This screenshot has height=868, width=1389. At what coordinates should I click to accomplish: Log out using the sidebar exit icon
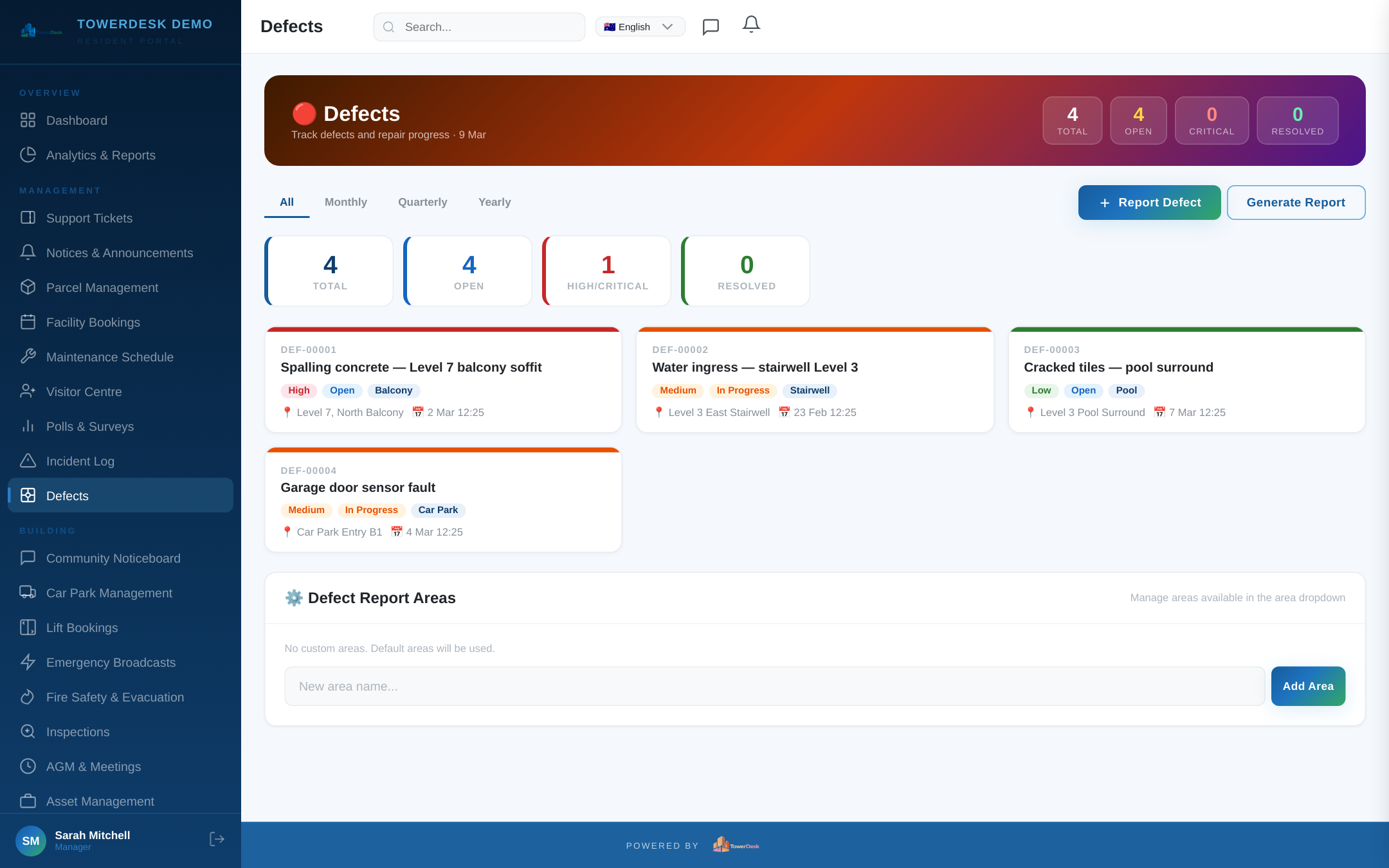tap(217, 839)
